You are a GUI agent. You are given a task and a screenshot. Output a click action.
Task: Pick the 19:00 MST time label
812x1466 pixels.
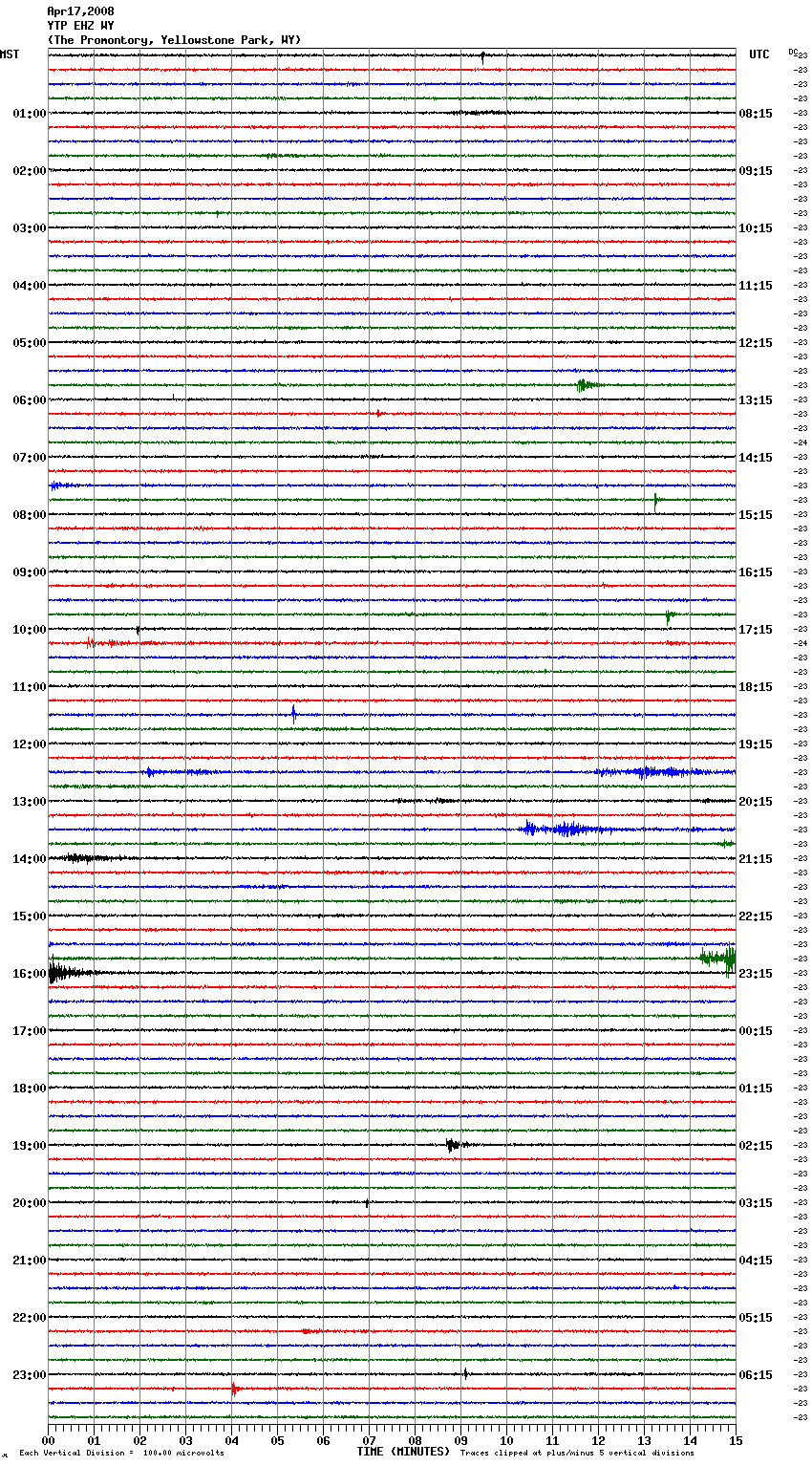click(x=30, y=1146)
